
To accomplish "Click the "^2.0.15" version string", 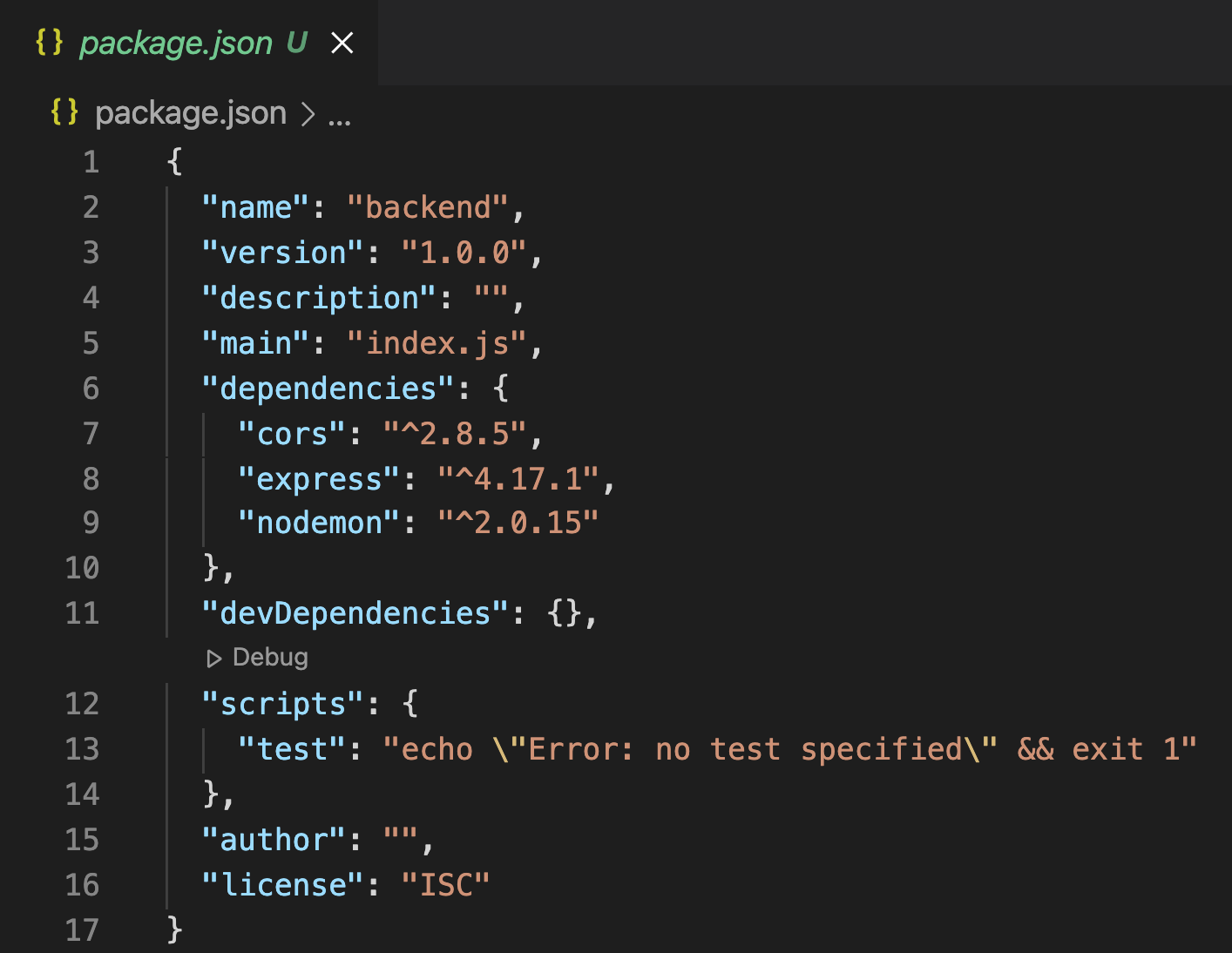I will 519,523.
